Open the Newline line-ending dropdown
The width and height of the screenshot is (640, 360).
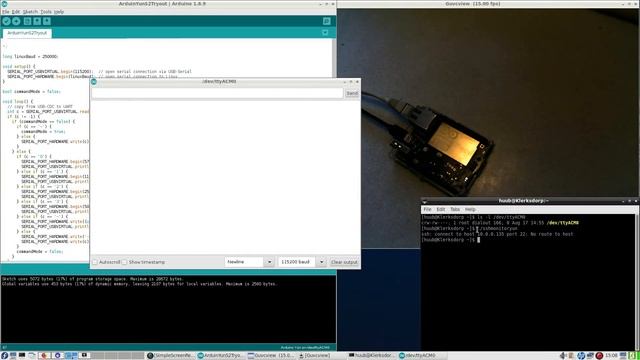pyautogui.click(x=249, y=262)
